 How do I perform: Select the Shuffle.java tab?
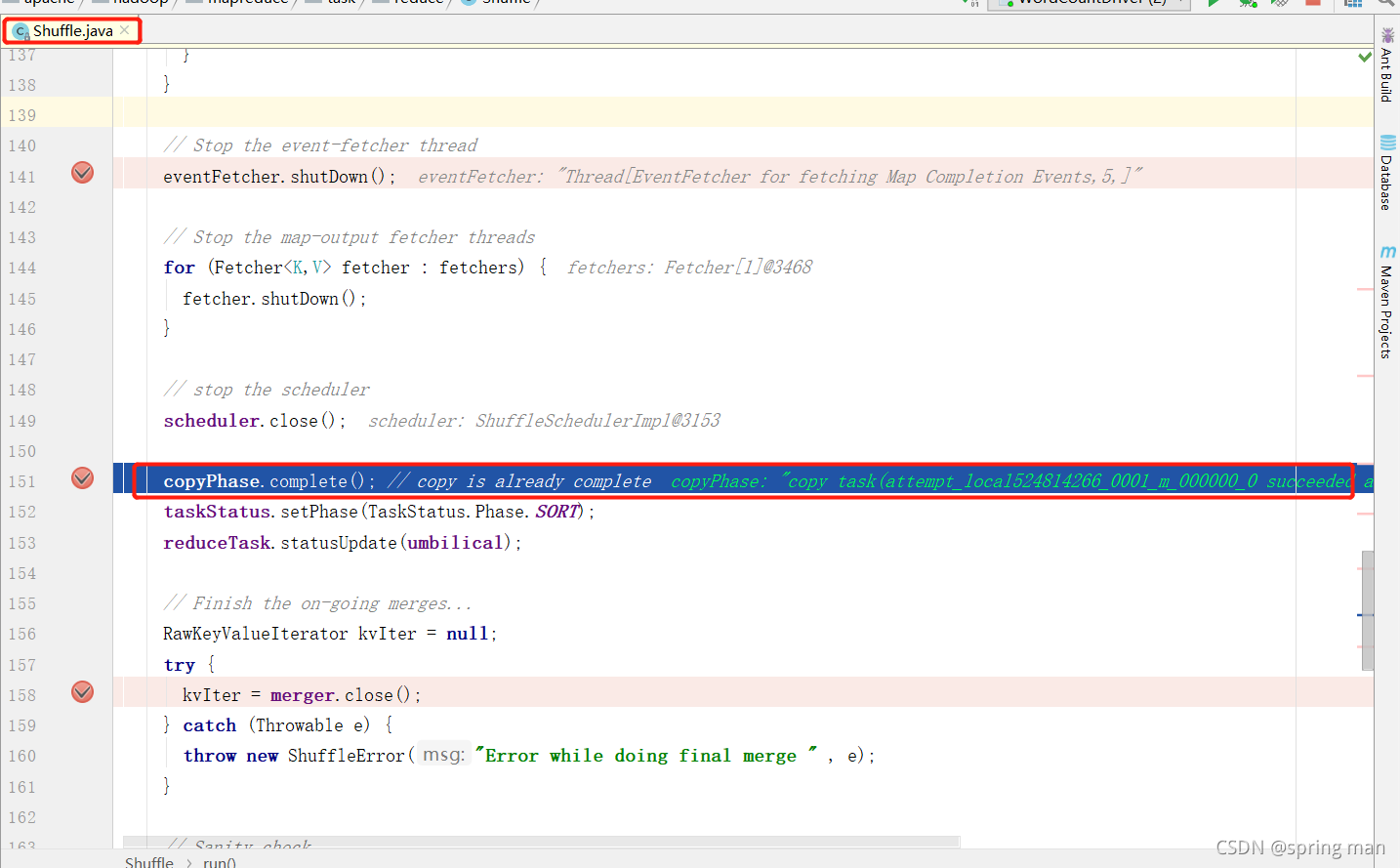point(72,31)
